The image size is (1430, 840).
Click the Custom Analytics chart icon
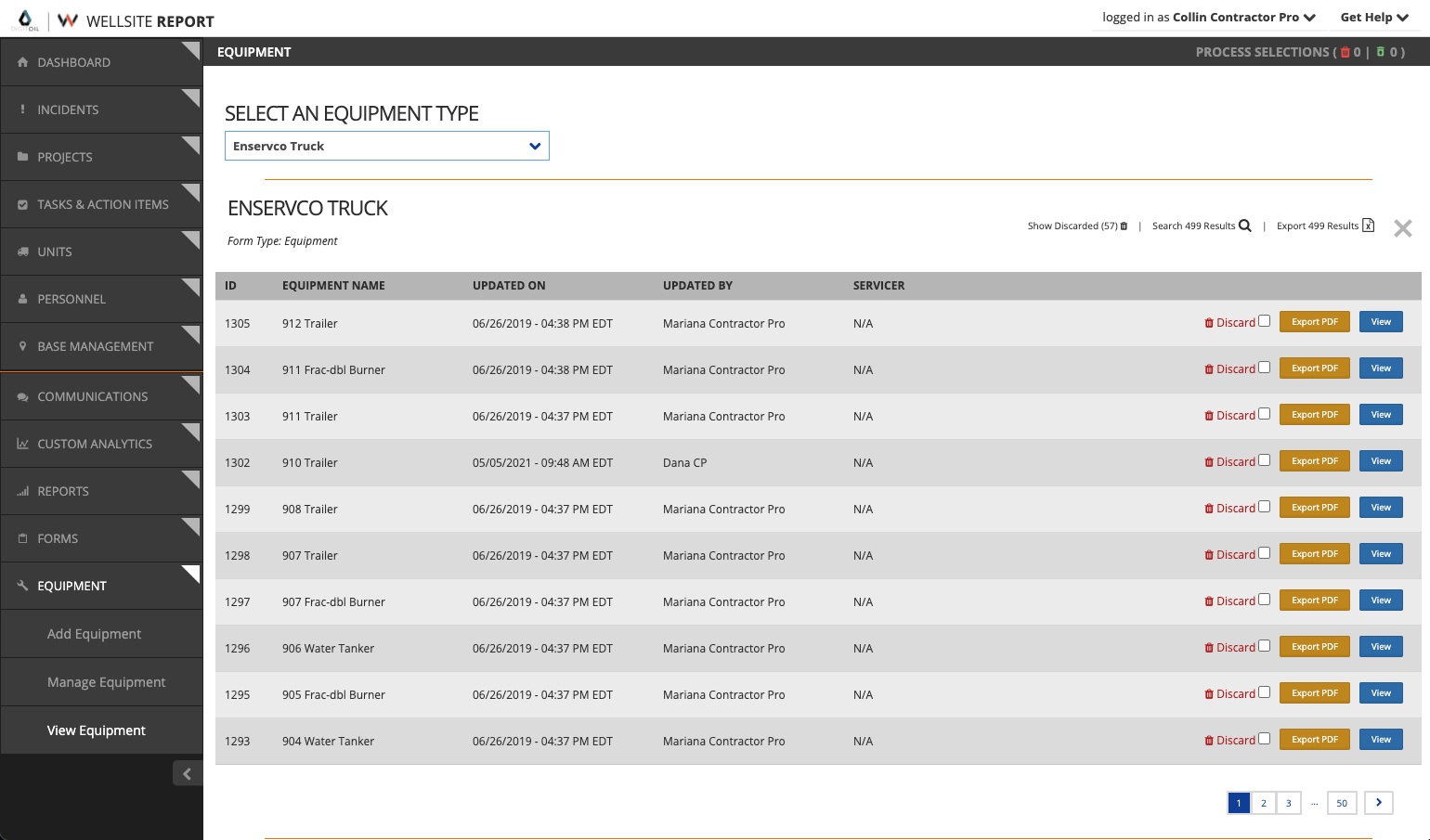[22, 444]
